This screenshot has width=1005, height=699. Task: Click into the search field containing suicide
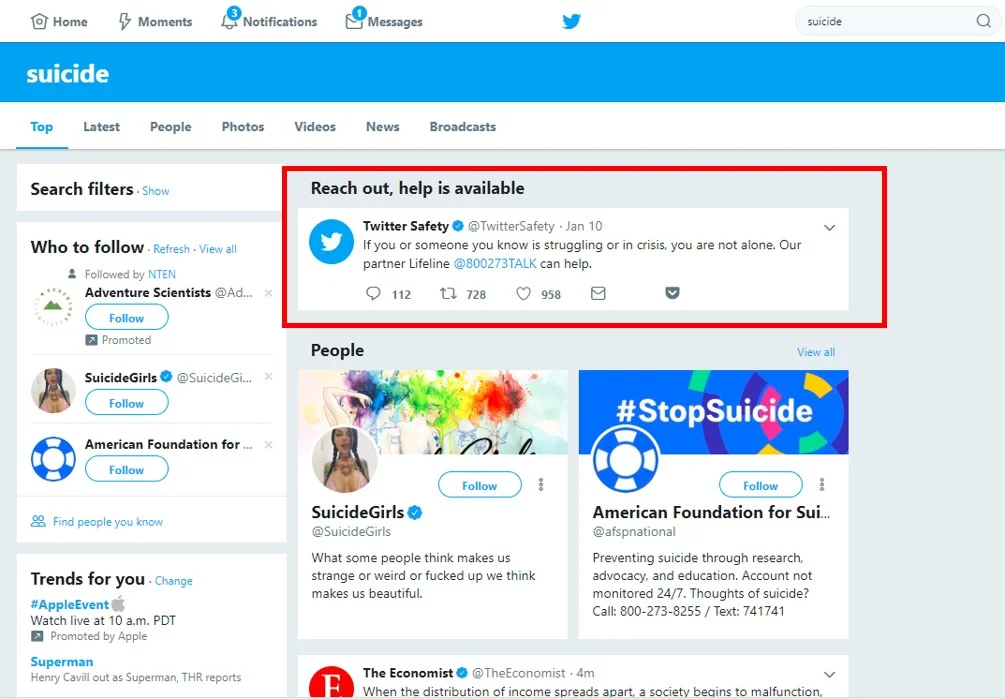pyautogui.click(x=888, y=21)
